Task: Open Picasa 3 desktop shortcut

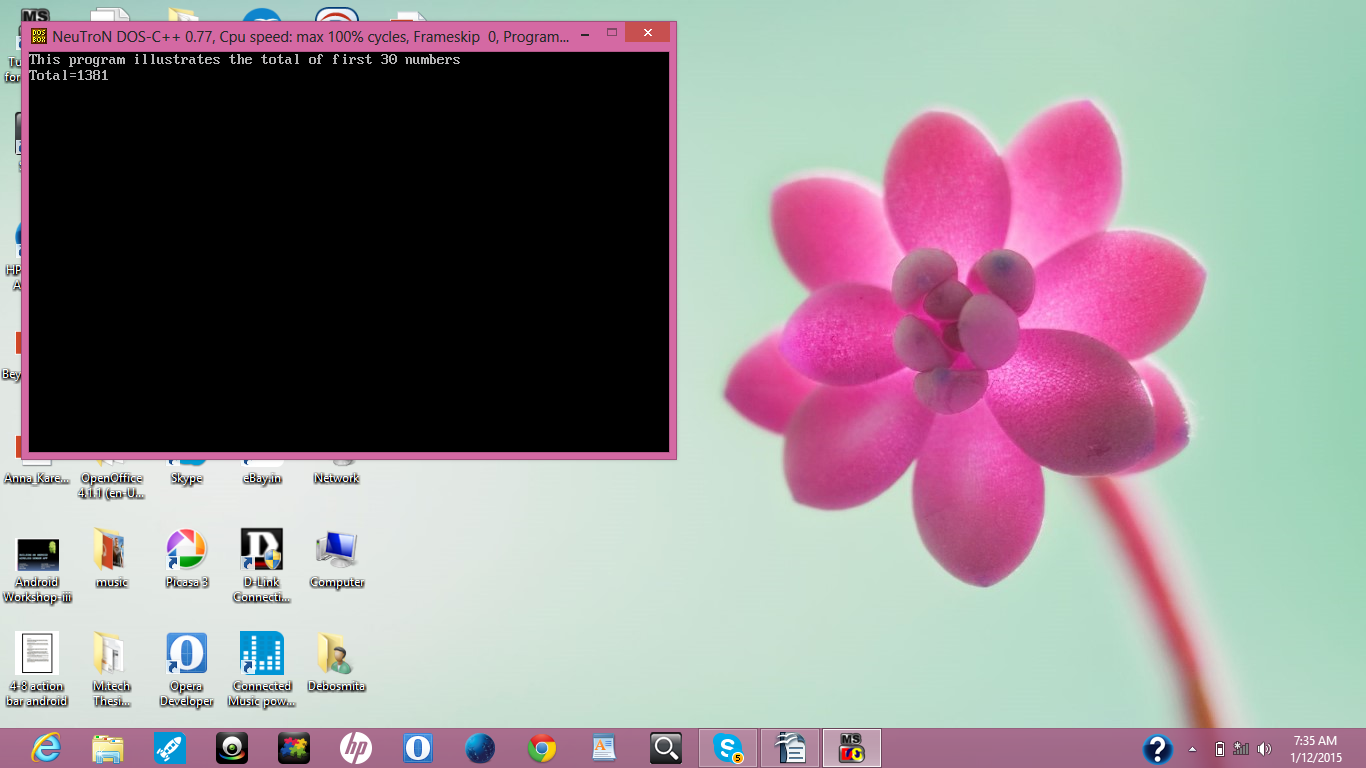Action: 186,550
